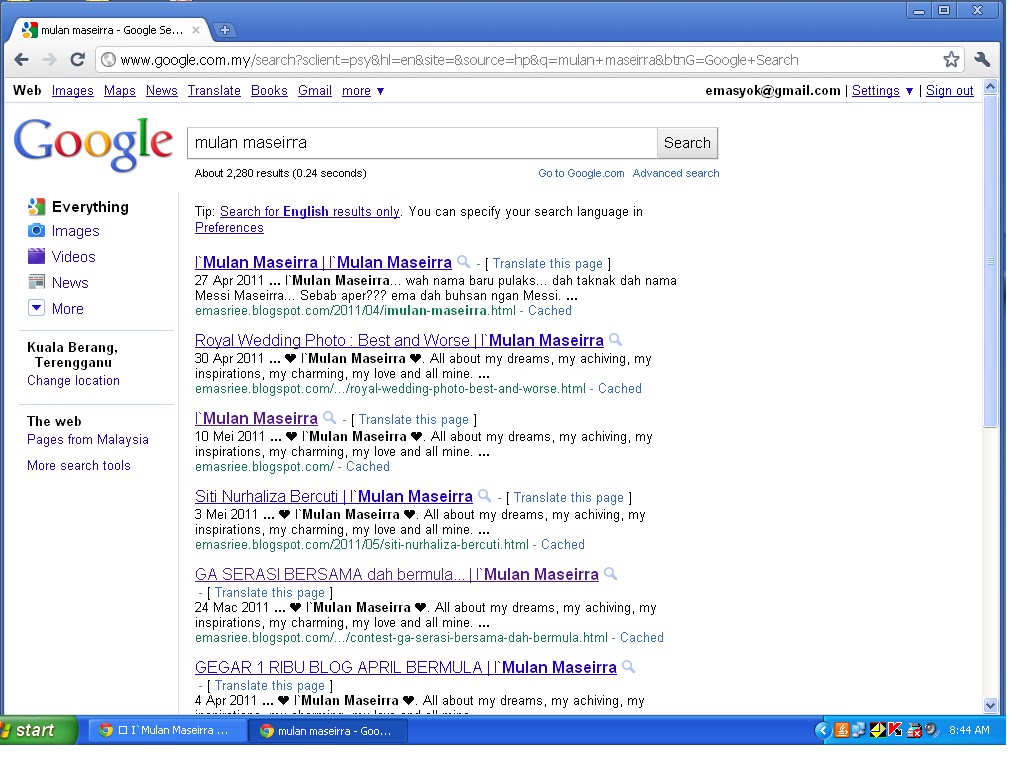1024x768 pixels.
Task: Click Kaspersky red K tray icon
Action: click(895, 729)
